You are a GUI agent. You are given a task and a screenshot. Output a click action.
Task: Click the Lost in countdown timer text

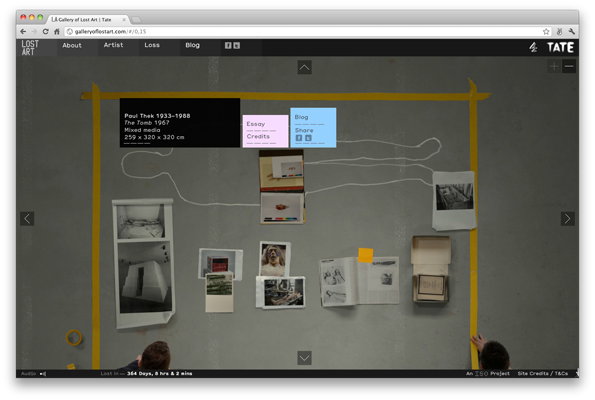(x=146, y=374)
